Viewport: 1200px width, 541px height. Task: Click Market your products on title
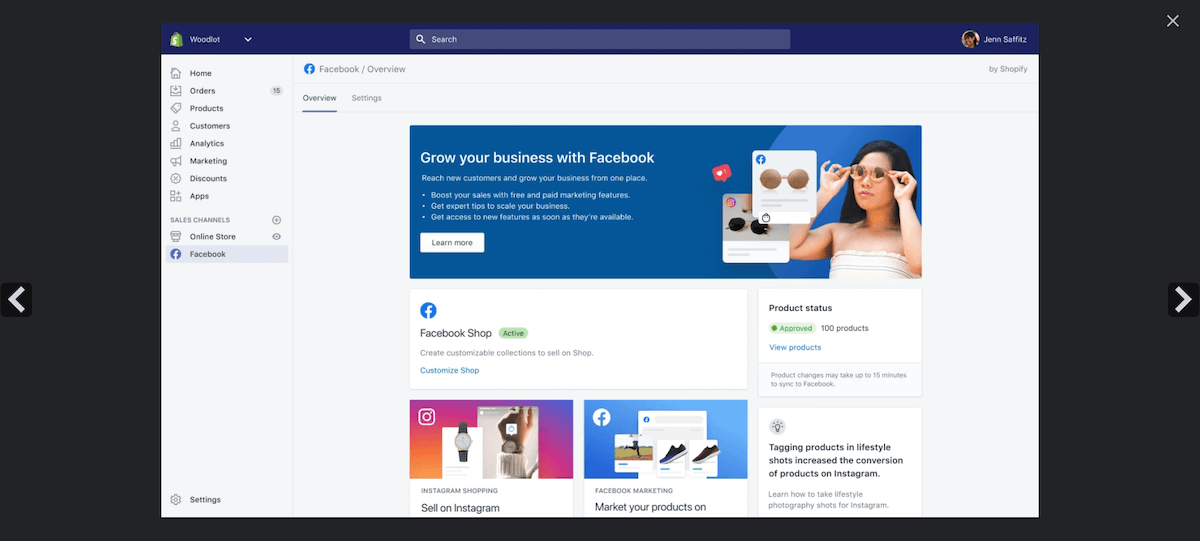650,507
